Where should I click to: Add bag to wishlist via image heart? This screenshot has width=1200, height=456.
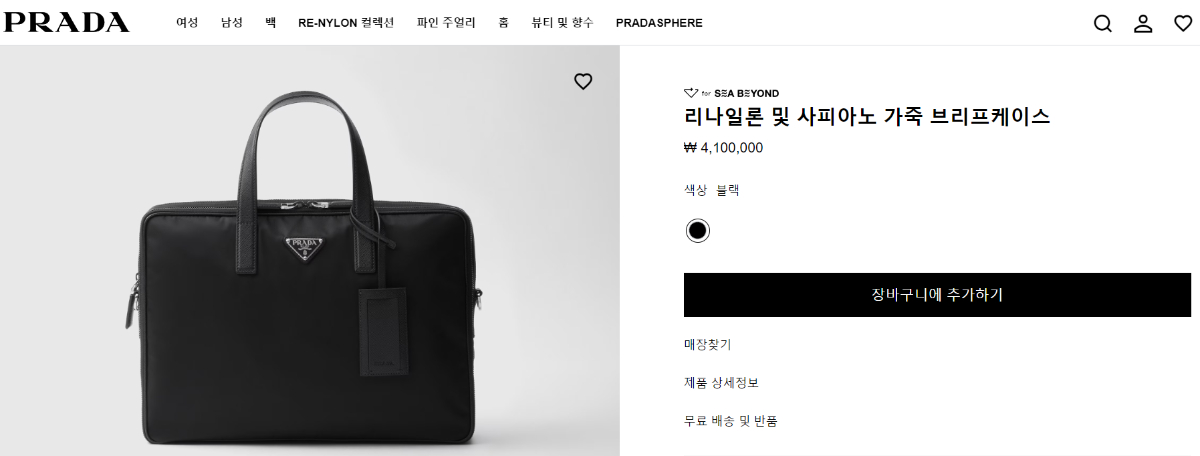click(x=583, y=82)
